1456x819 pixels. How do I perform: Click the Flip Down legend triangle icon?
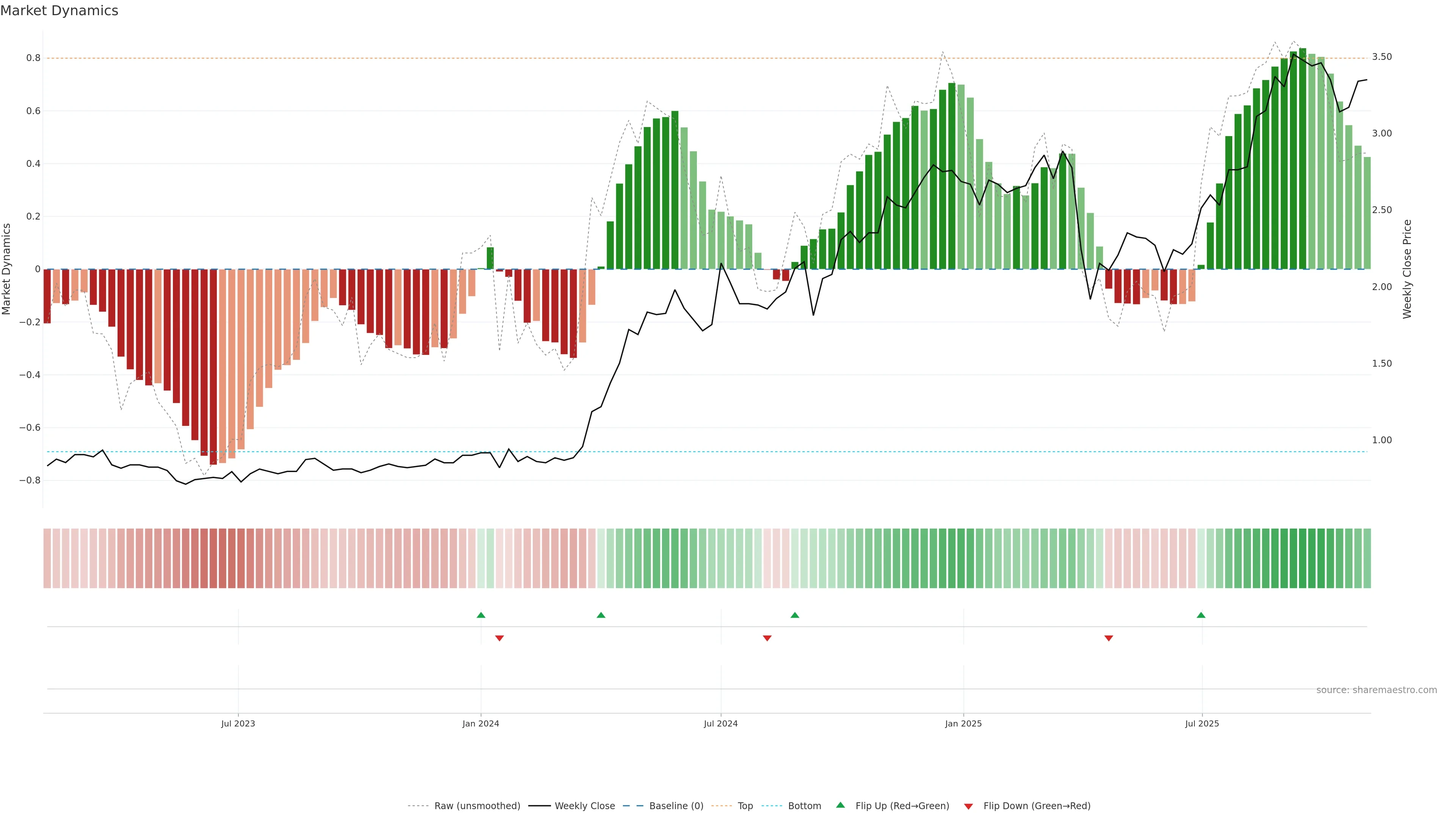[x=968, y=806]
